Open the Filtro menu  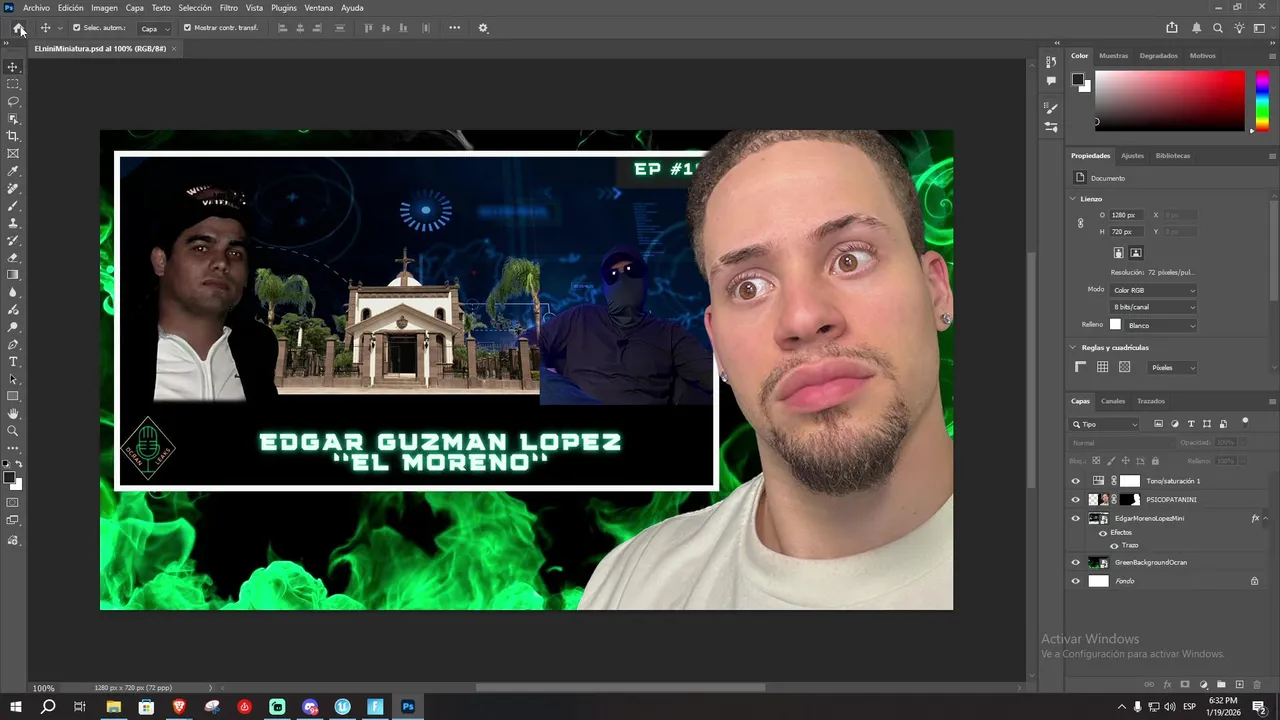[229, 8]
